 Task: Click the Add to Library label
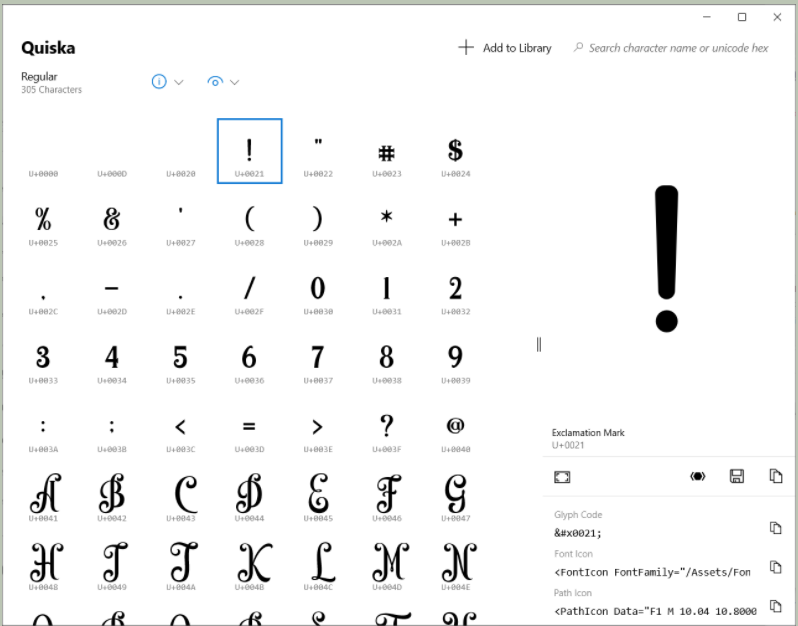coord(517,48)
